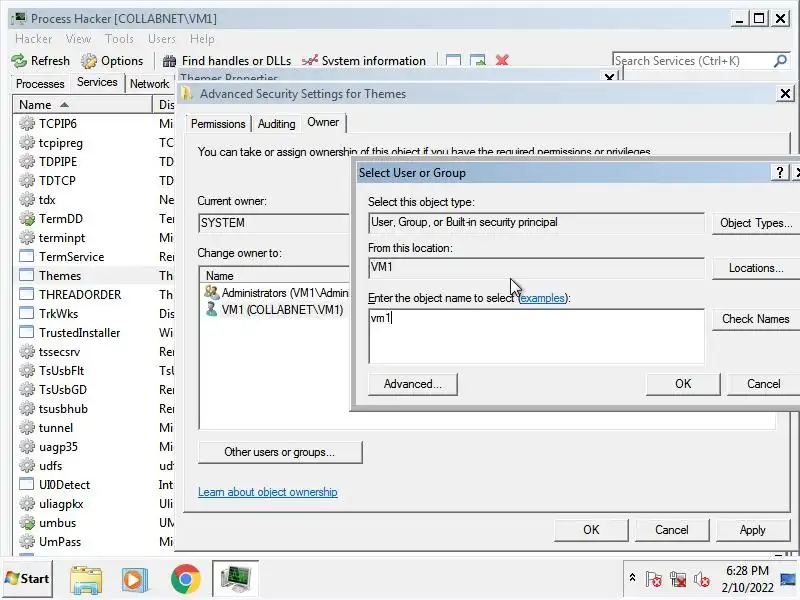
Task: Select the udfs service row
Action: 93,466
